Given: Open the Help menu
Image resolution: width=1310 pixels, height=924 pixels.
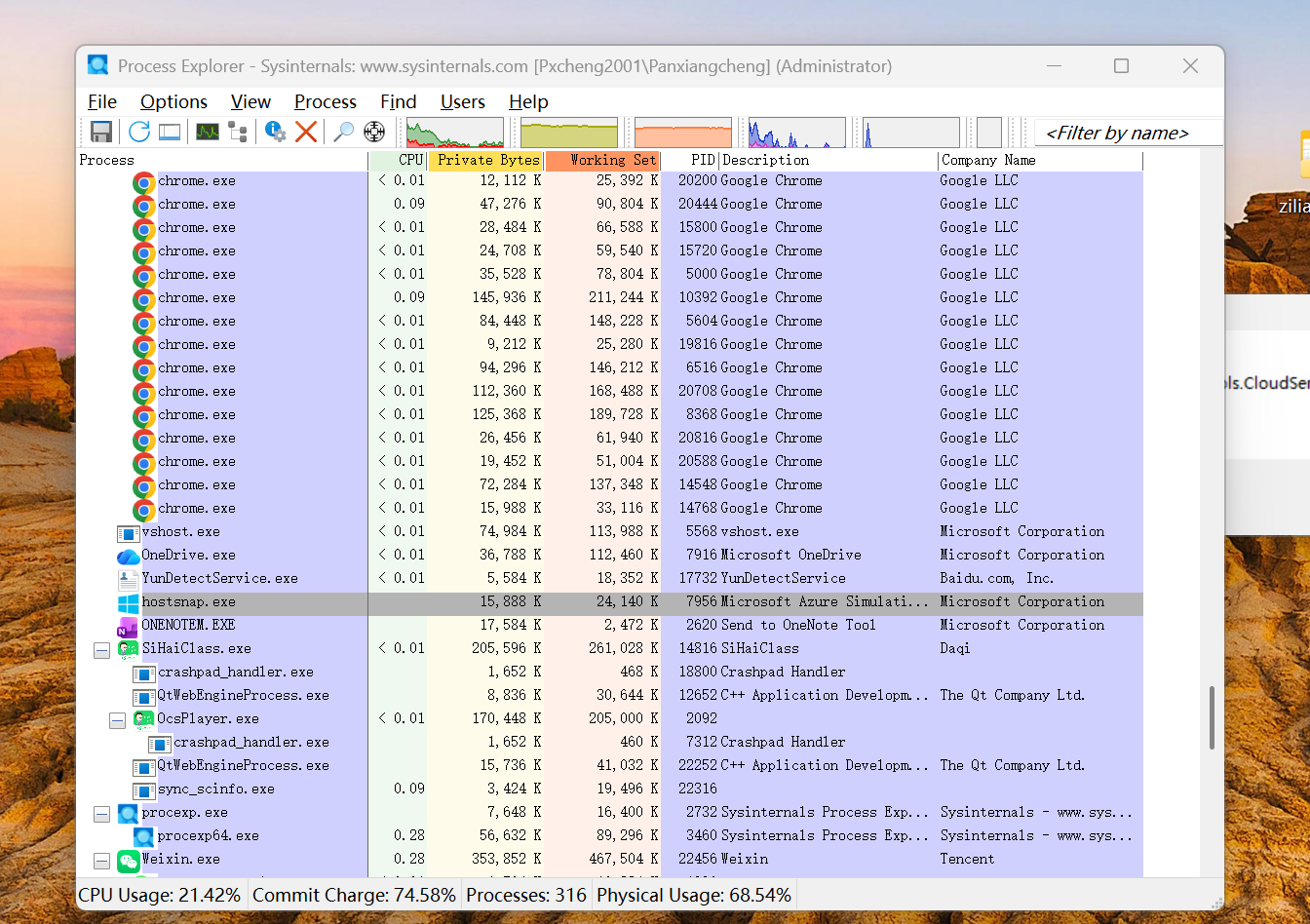Looking at the screenshot, I should (528, 102).
